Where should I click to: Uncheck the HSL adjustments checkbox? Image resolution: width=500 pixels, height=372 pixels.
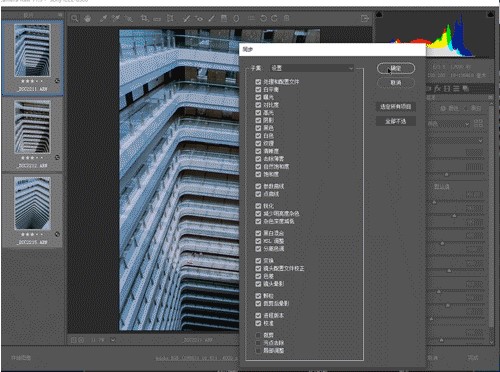258,241
